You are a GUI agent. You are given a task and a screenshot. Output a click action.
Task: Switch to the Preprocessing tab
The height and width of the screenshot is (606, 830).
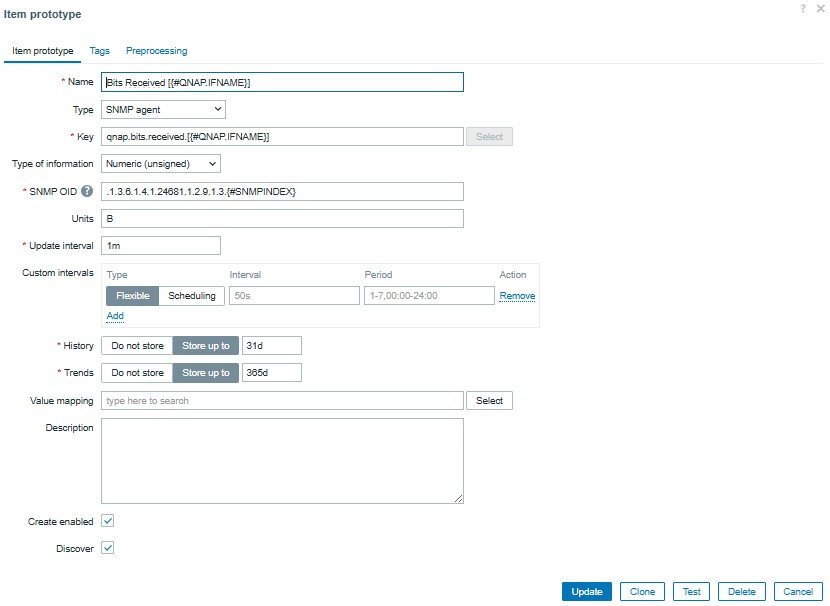point(157,51)
